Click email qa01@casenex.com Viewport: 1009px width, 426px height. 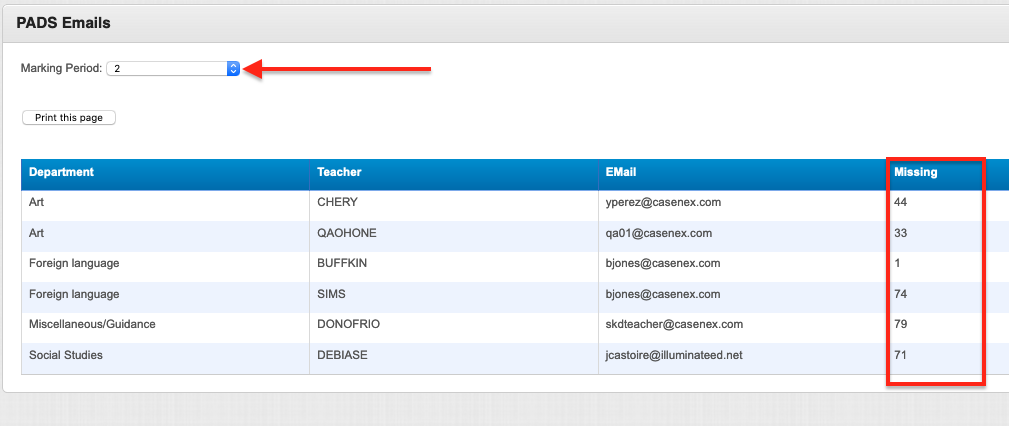click(658, 233)
